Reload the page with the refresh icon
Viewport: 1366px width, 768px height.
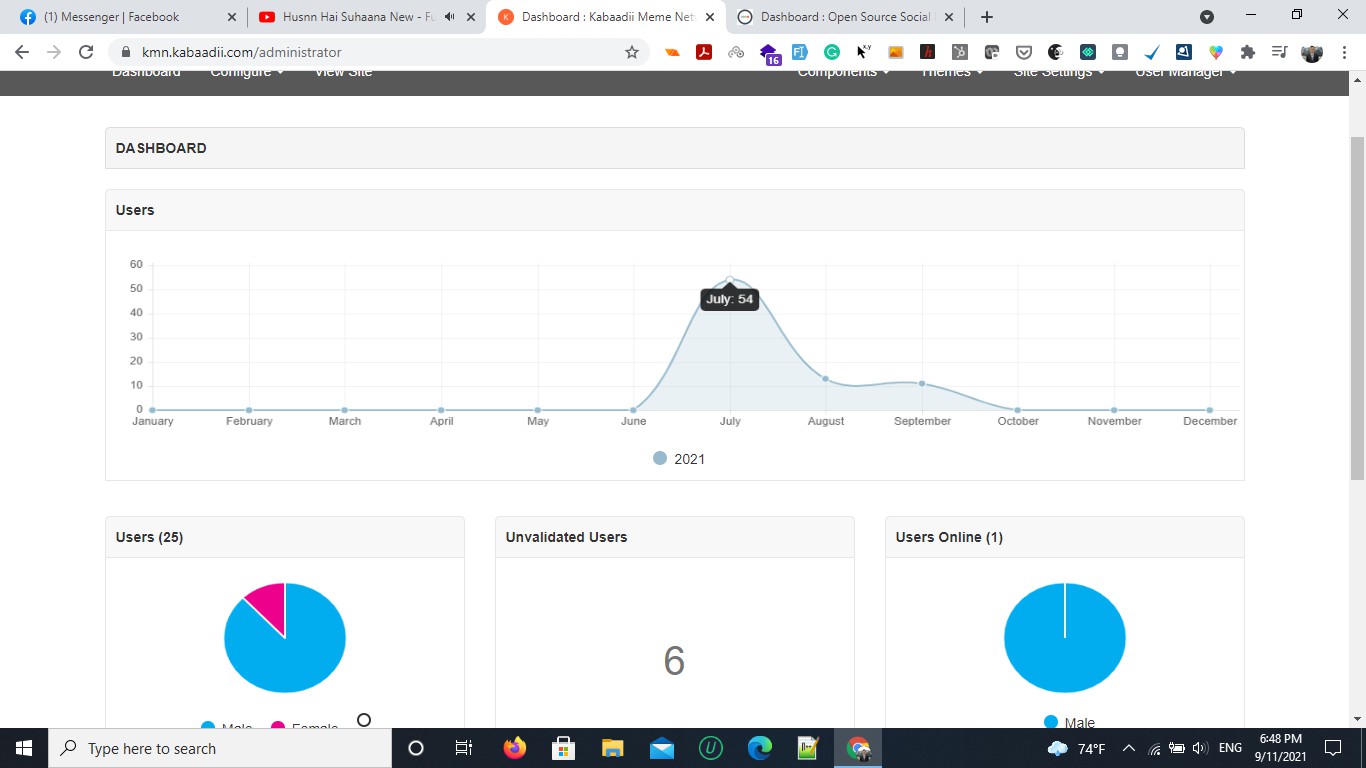[x=86, y=52]
